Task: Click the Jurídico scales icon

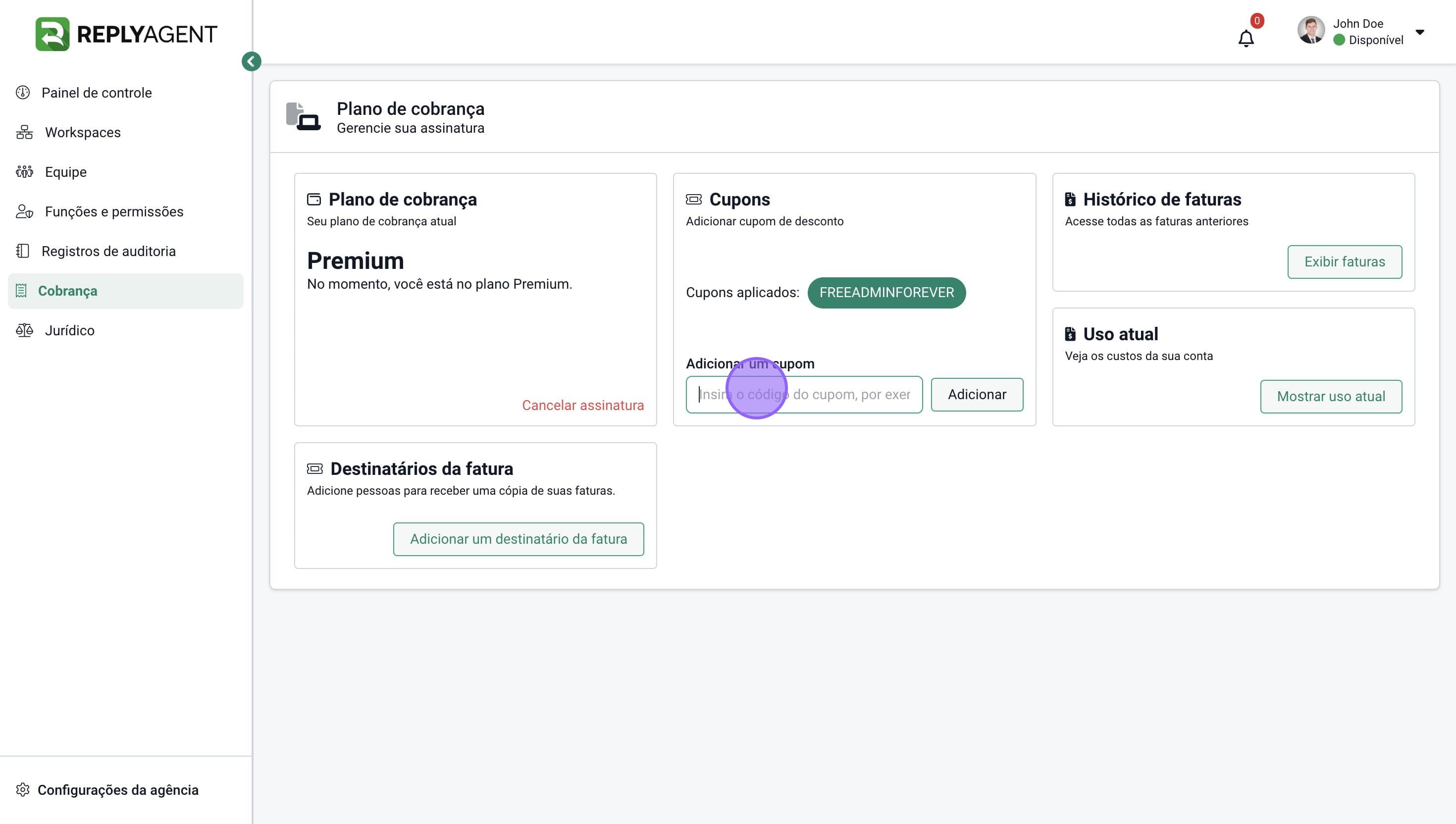Action: [x=24, y=330]
